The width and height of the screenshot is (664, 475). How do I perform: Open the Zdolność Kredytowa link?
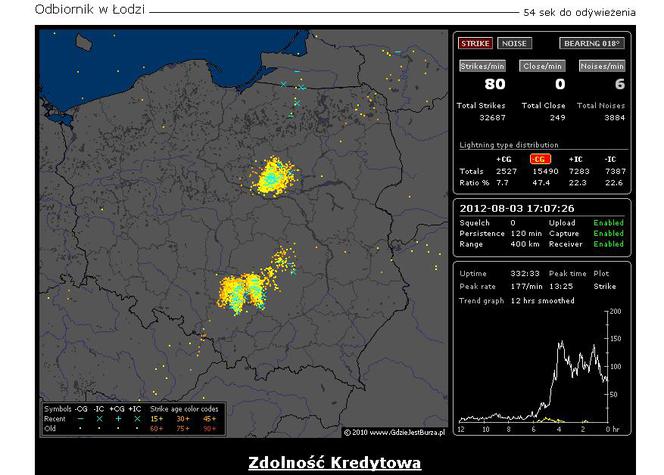(335, 462)
